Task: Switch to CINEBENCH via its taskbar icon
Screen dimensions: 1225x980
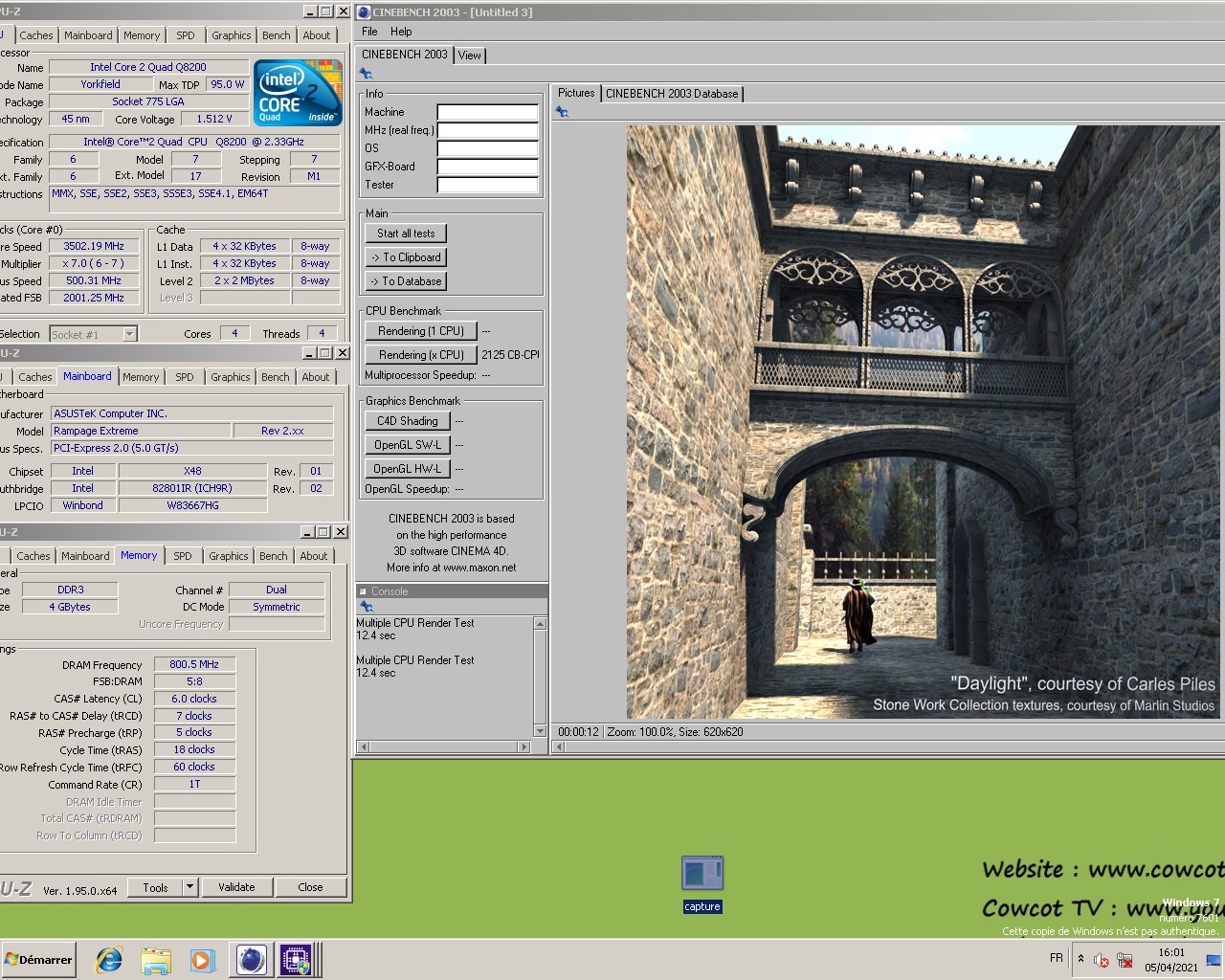Action: [x=251, y=960]
